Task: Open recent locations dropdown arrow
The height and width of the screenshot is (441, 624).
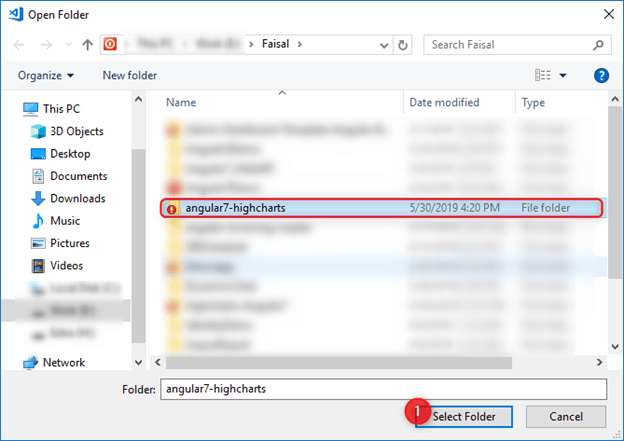Action: click(68, 45)
